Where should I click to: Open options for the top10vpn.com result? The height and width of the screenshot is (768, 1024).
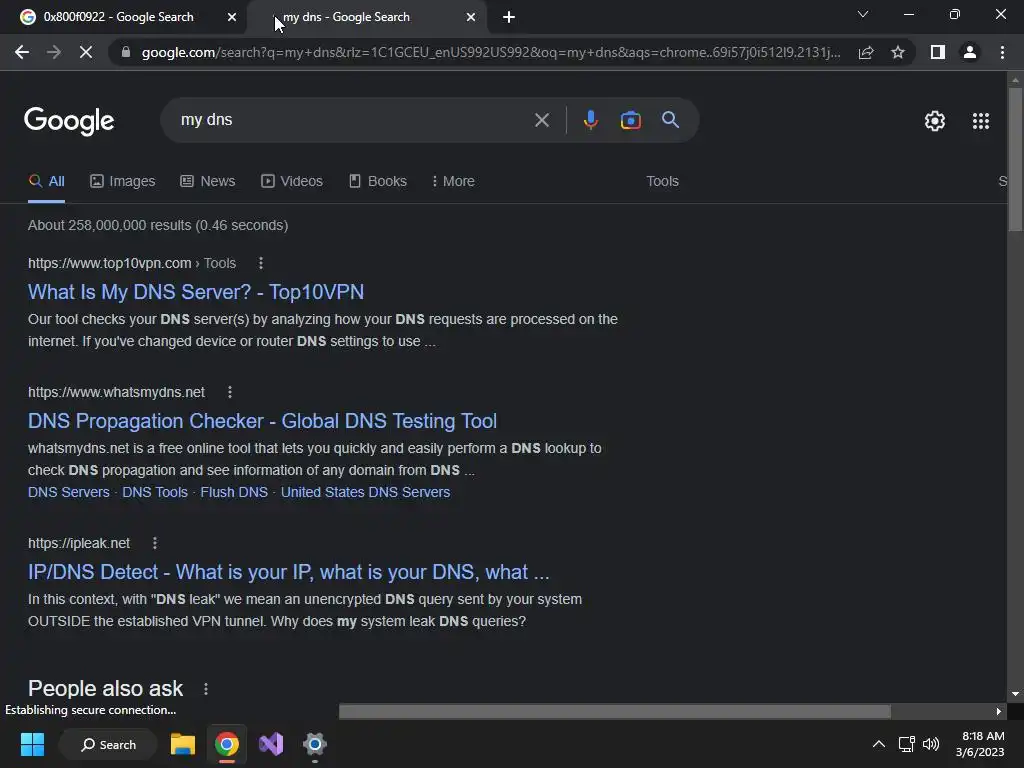(261, 263)
